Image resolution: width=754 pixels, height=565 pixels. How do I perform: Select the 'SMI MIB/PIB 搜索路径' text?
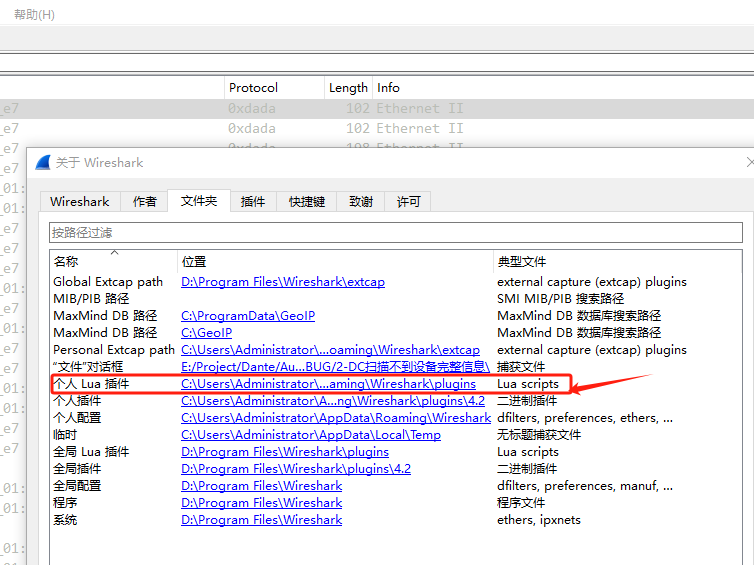pyautogui.click(x=560, y=299)
